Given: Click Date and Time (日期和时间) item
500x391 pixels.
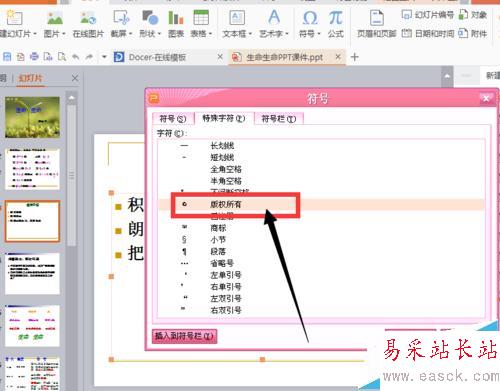Looking at the screenshot, I should point(428,33).
